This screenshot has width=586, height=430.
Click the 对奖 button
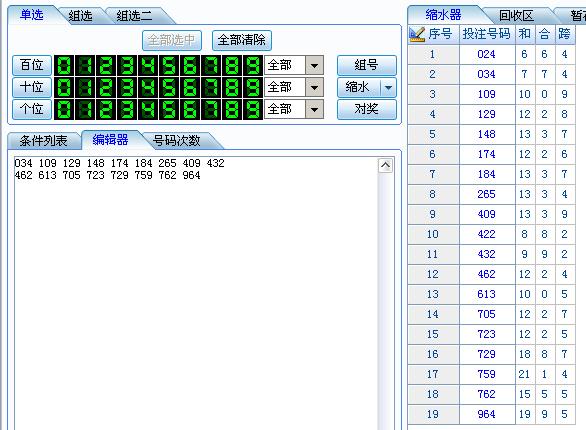367,109
